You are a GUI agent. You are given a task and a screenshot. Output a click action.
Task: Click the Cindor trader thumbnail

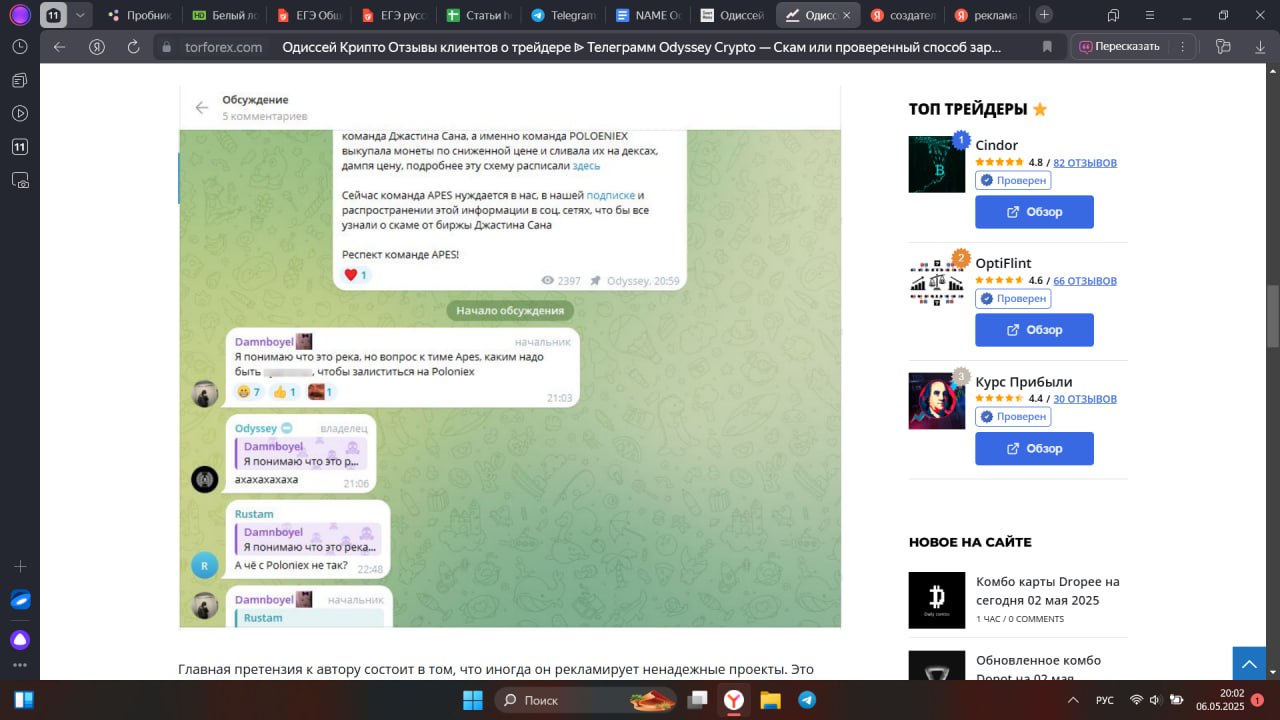point(936,164)
